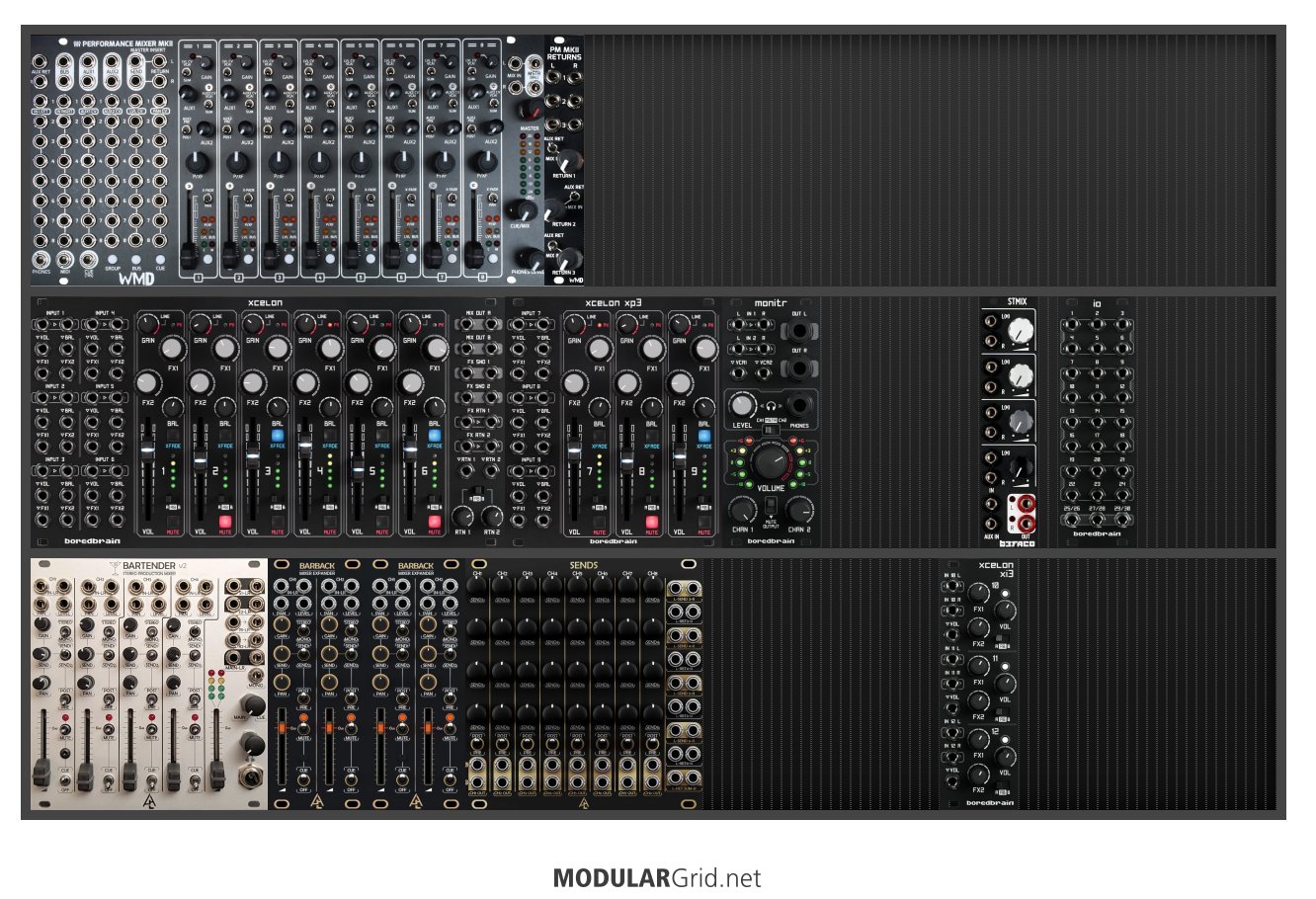
Task: Turn the CH1 Send A knob on Sends
Action: point(477,584)
